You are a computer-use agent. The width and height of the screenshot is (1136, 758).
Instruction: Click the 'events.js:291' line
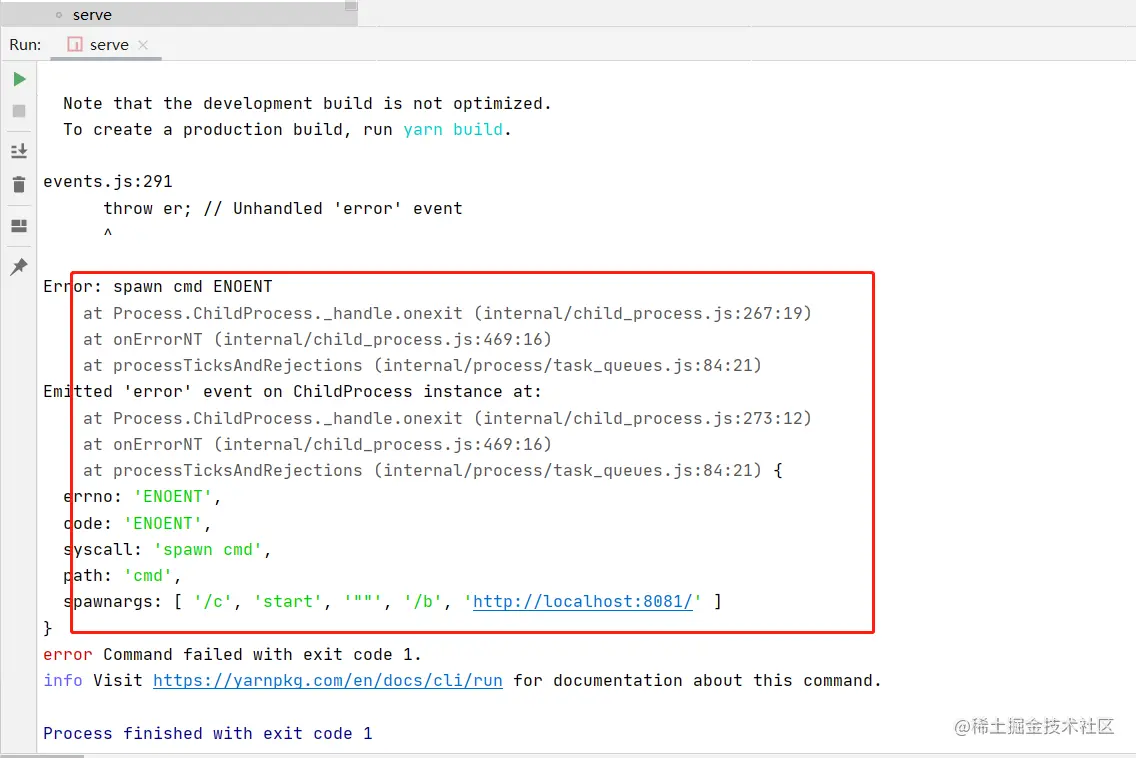[x=108, y=181]
